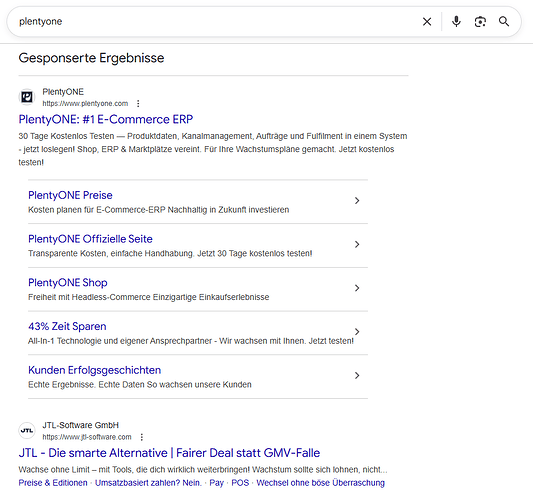533x499 pixels.
Task: Focus the search field containing plentyone
Action: click(x=218, y=22)
